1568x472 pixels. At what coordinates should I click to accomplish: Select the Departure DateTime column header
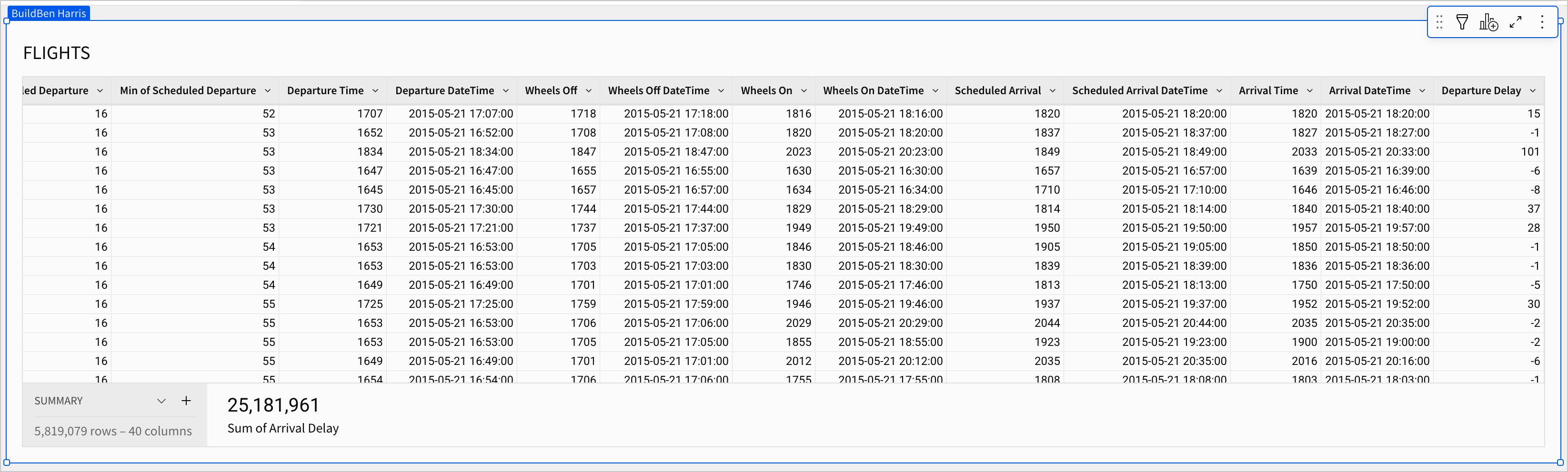pos(444,90)
